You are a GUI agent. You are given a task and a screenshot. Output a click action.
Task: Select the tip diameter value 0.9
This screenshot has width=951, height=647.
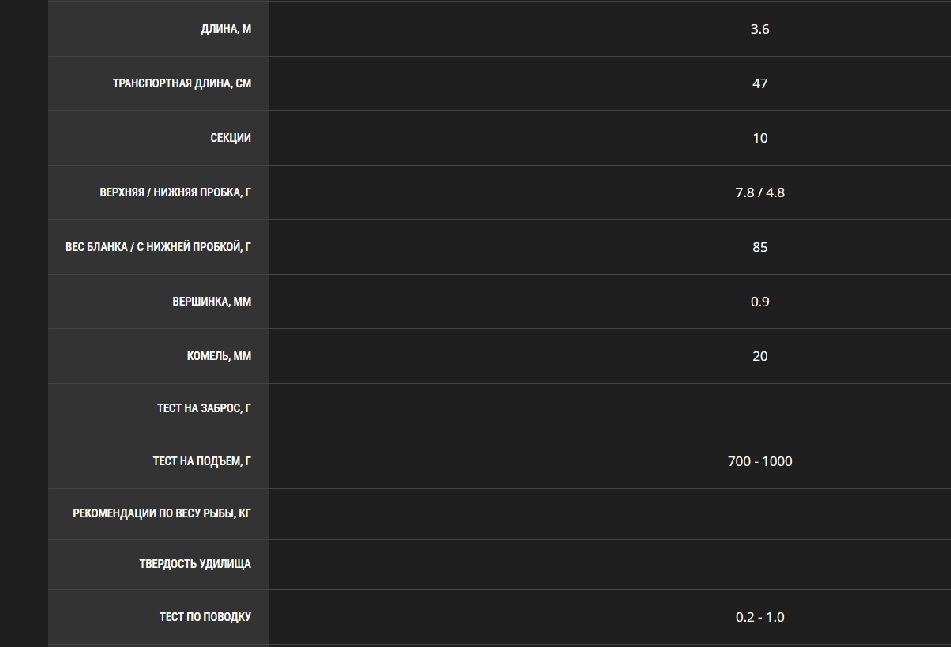(x=760, y=301)
